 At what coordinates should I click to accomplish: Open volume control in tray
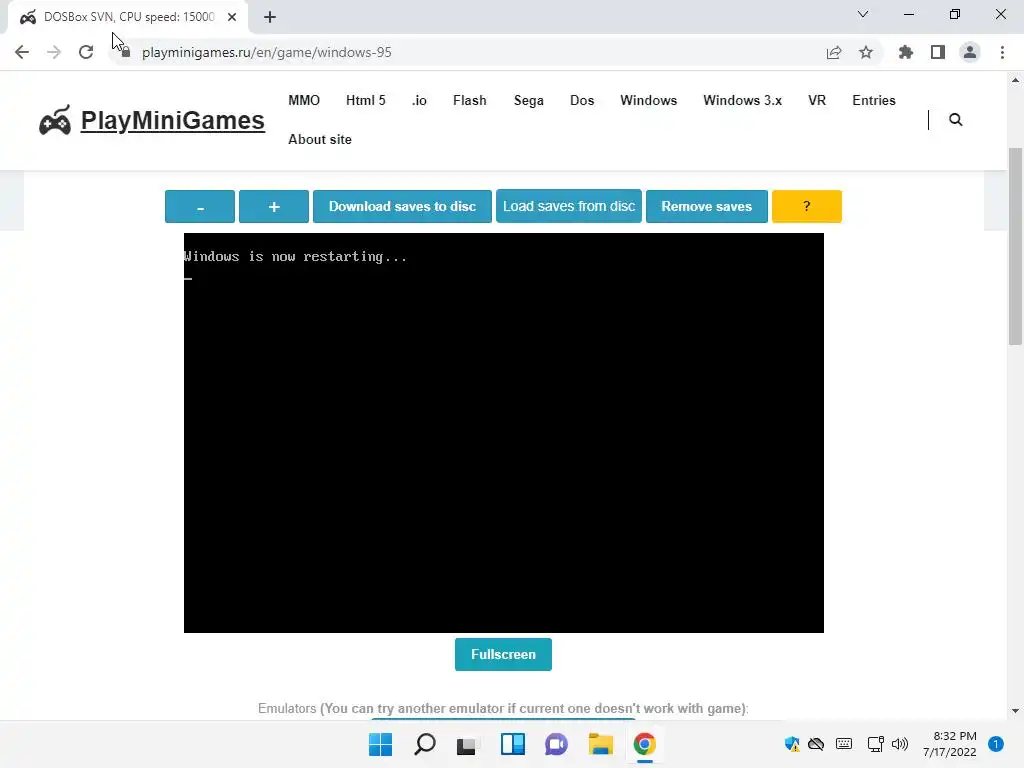[x=900, y=744]
